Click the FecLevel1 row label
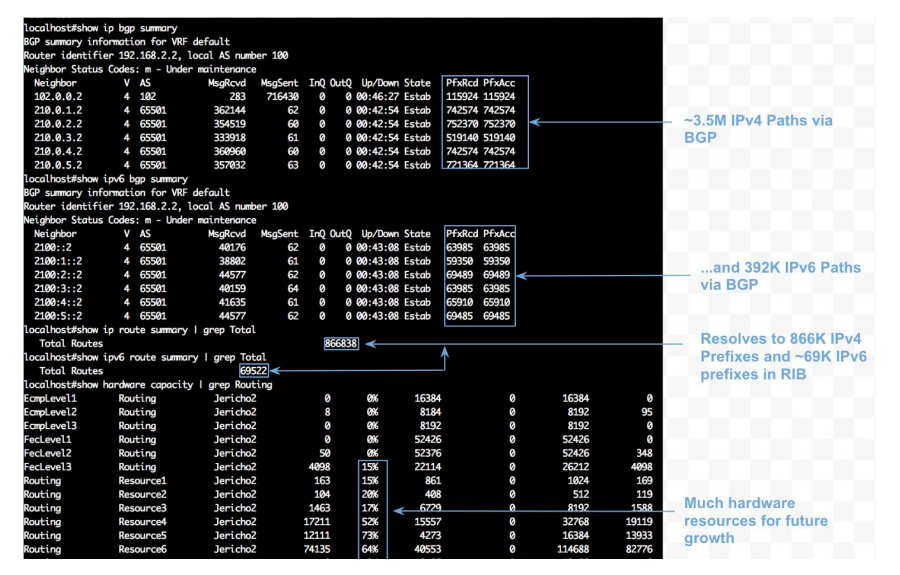 48,440
